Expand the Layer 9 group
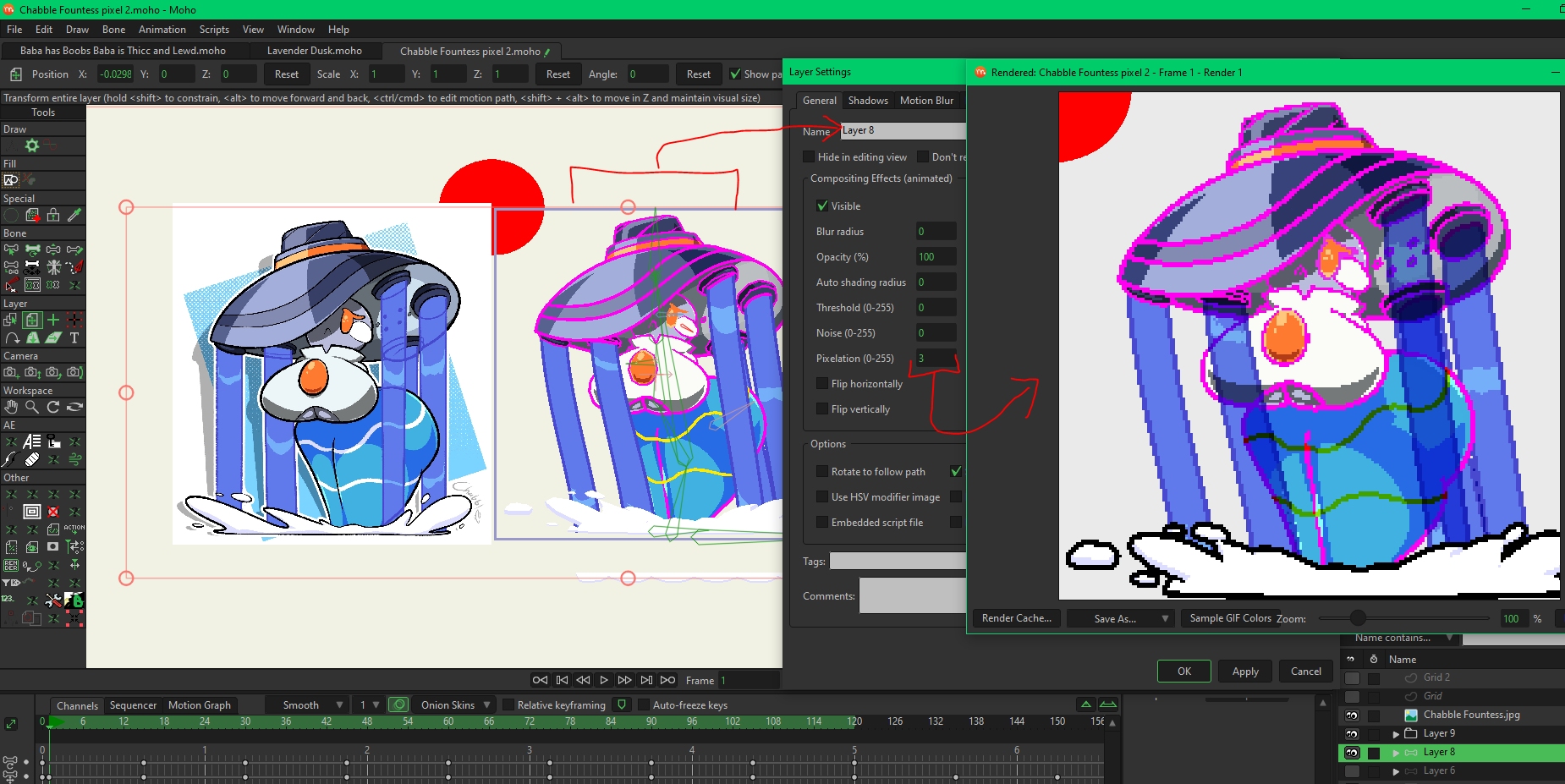Screen dimensions: 1565x784 (x=1396, y=733)
